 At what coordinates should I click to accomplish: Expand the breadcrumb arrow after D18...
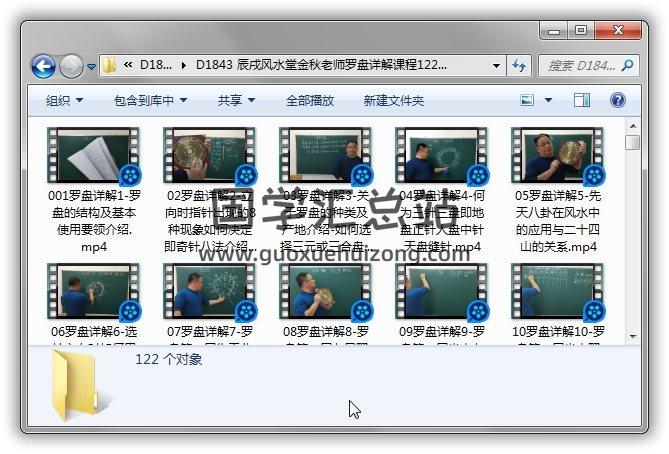coord(183,65)
